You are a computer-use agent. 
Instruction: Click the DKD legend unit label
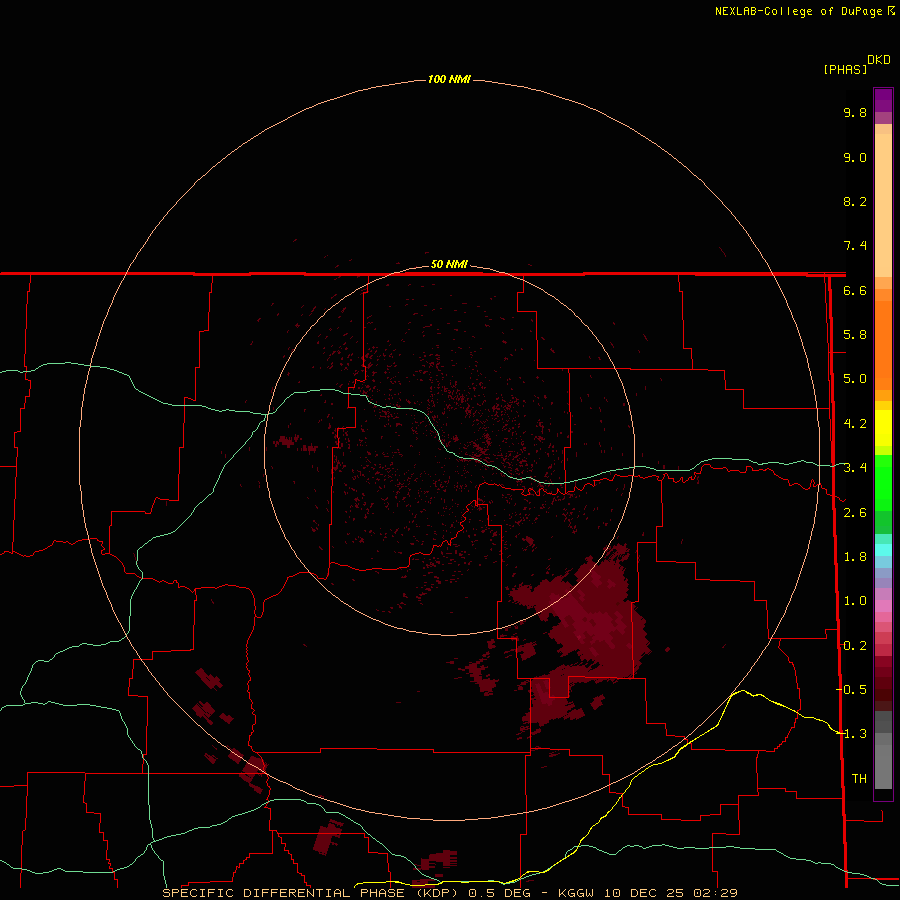click(879, 60)
